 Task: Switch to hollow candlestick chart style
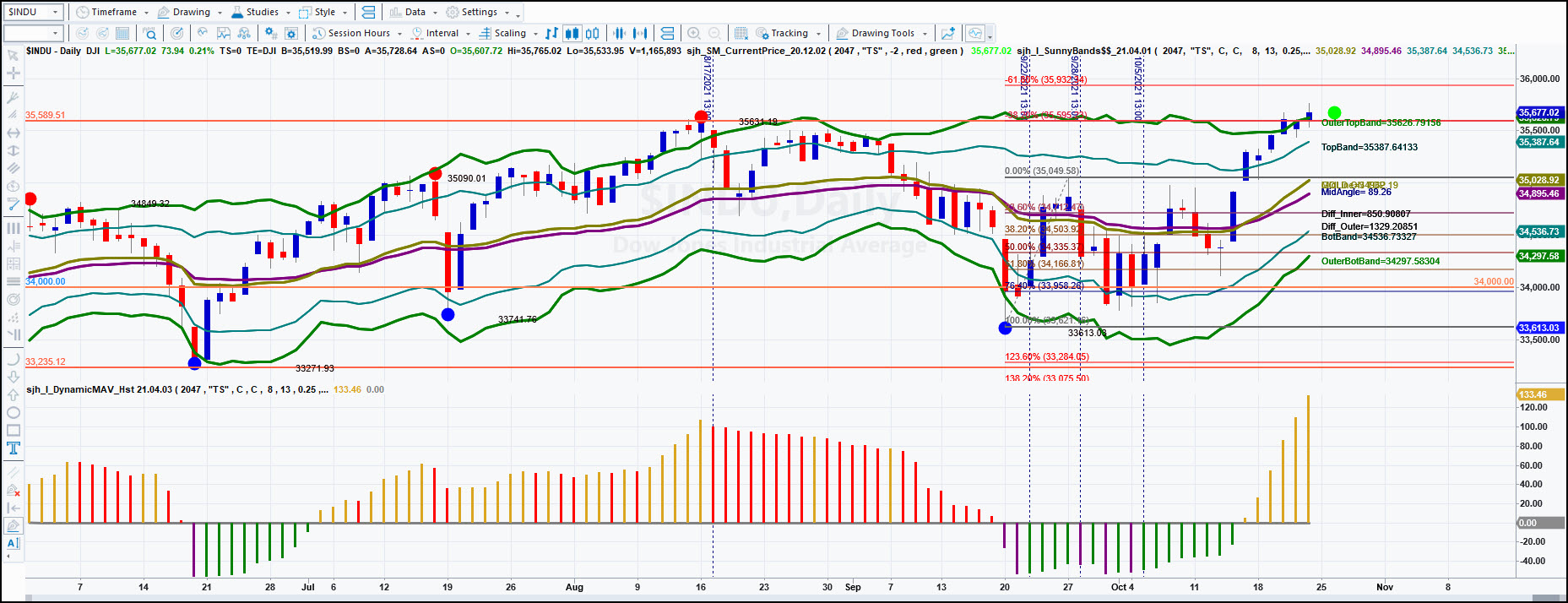(x=593, y=33)
